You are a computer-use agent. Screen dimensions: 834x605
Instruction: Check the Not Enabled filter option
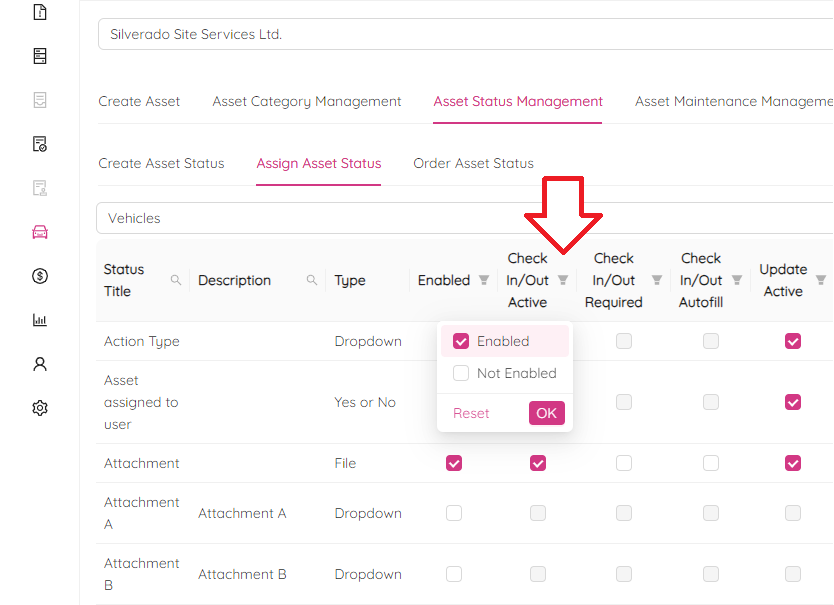coord(462,373)
